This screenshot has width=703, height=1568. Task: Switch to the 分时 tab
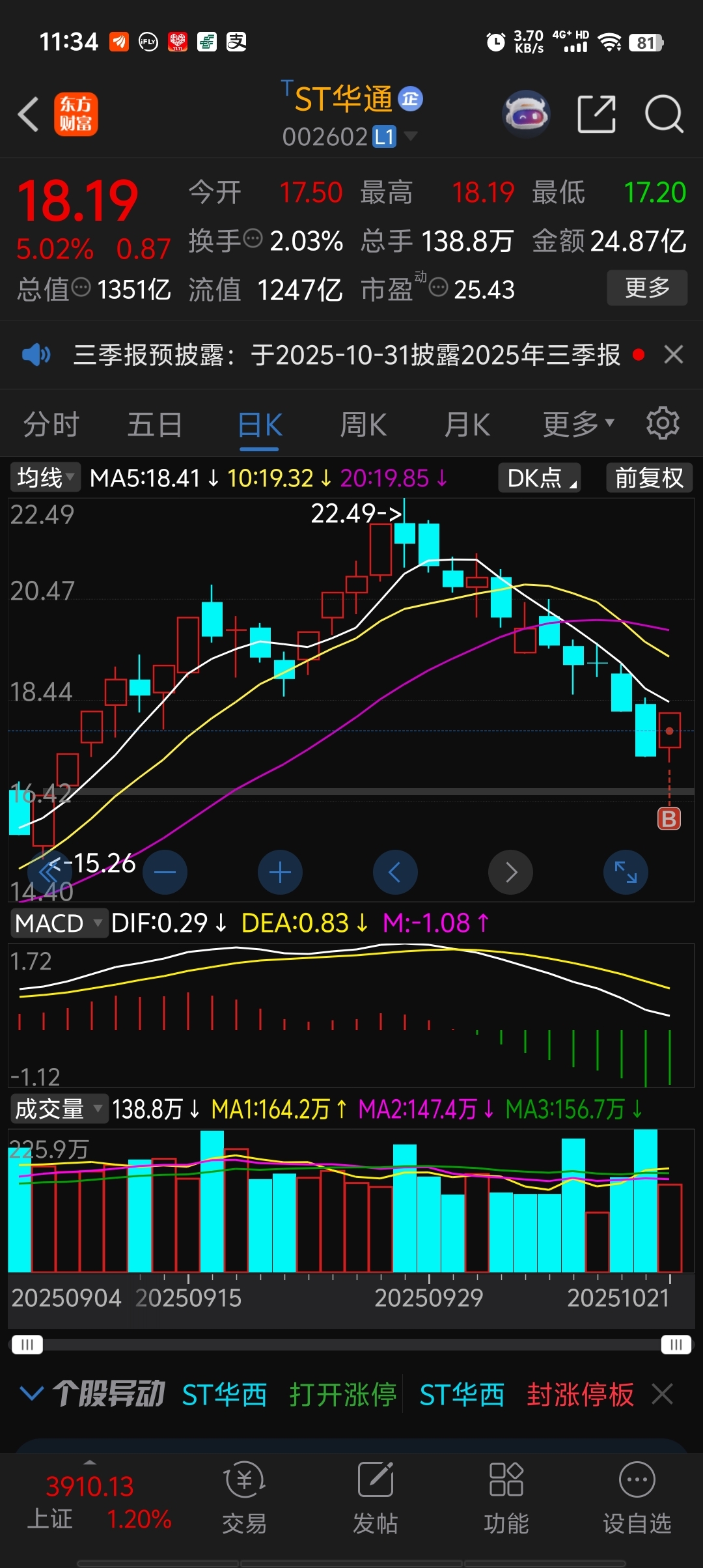pos(51,424)
